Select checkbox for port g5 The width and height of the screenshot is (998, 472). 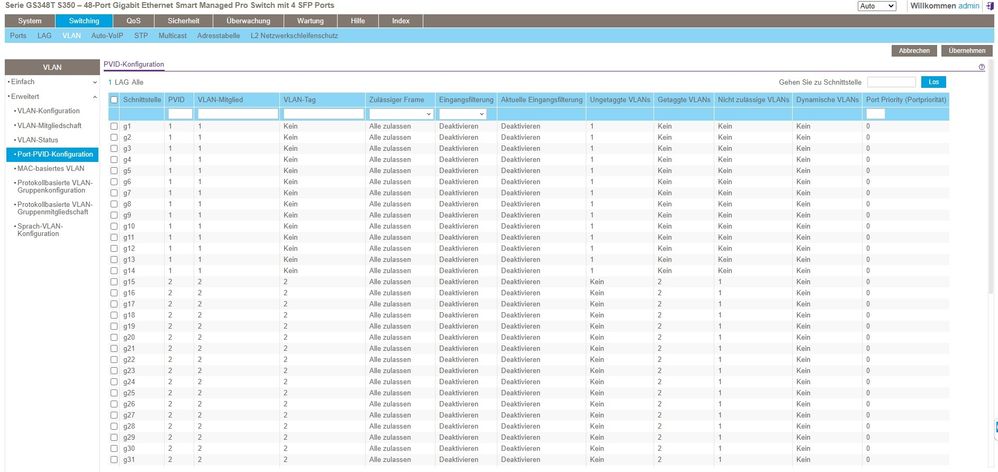[114, 170]
